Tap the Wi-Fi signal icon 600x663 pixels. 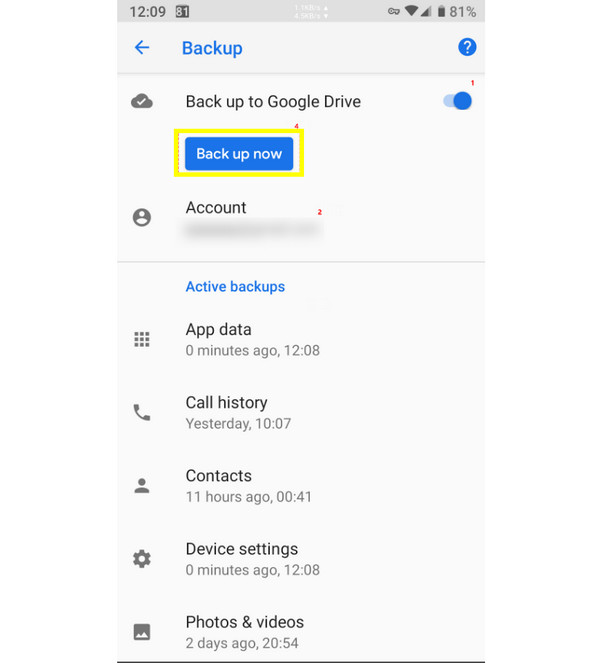click(x=411, y=11)
